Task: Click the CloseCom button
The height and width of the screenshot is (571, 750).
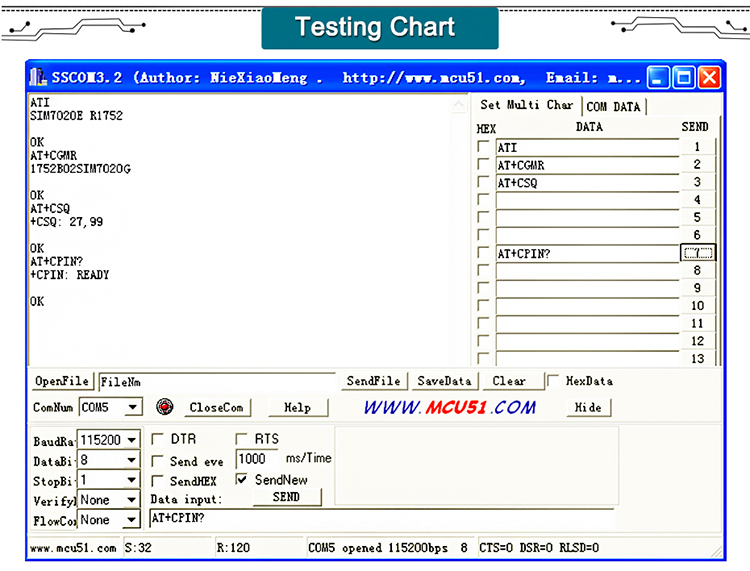Action: (x=216, y=408)
